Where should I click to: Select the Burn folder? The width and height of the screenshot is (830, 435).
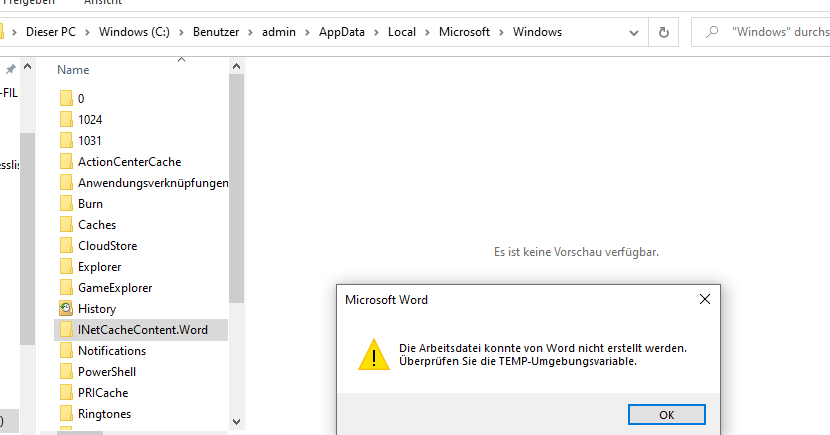(91, 204)
